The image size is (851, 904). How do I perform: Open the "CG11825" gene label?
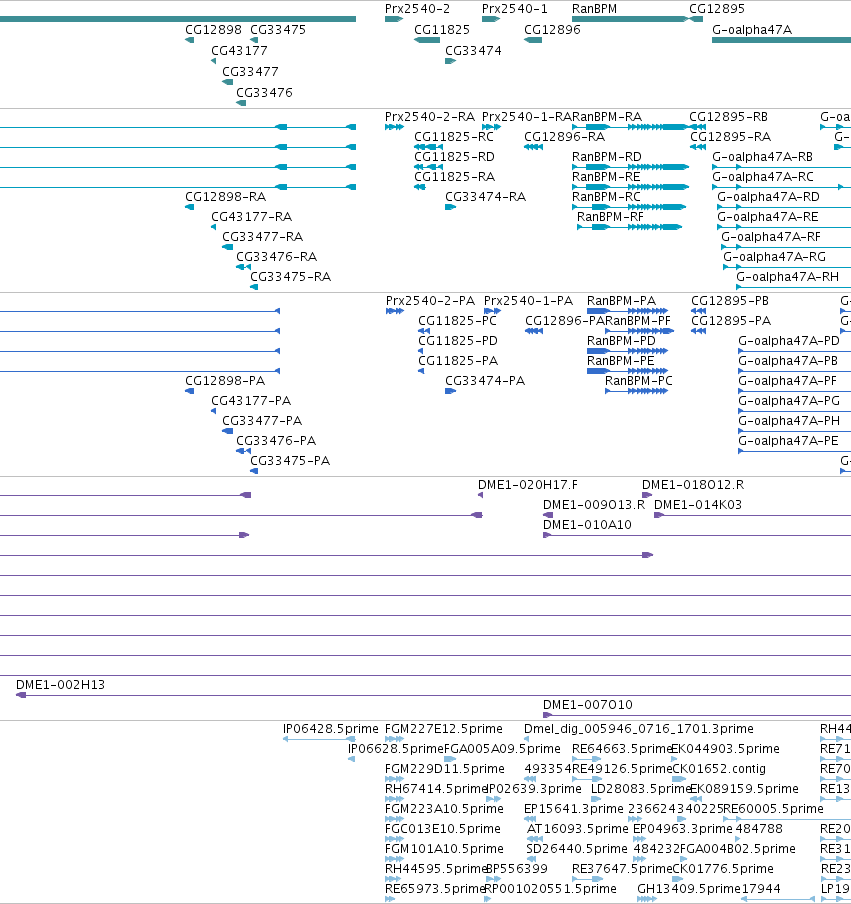point(442,30)
